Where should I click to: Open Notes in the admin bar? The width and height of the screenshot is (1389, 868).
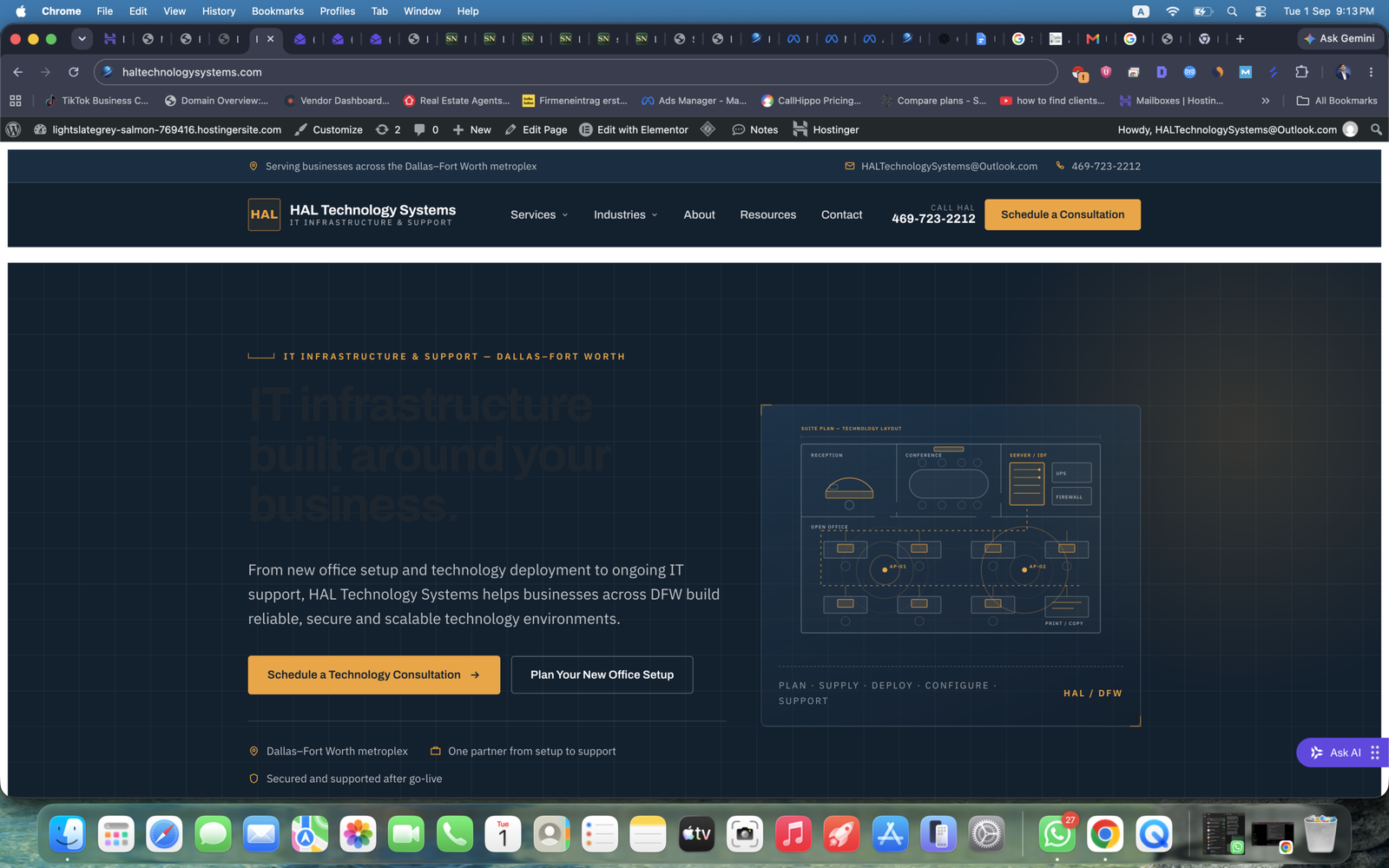point(755,129)
